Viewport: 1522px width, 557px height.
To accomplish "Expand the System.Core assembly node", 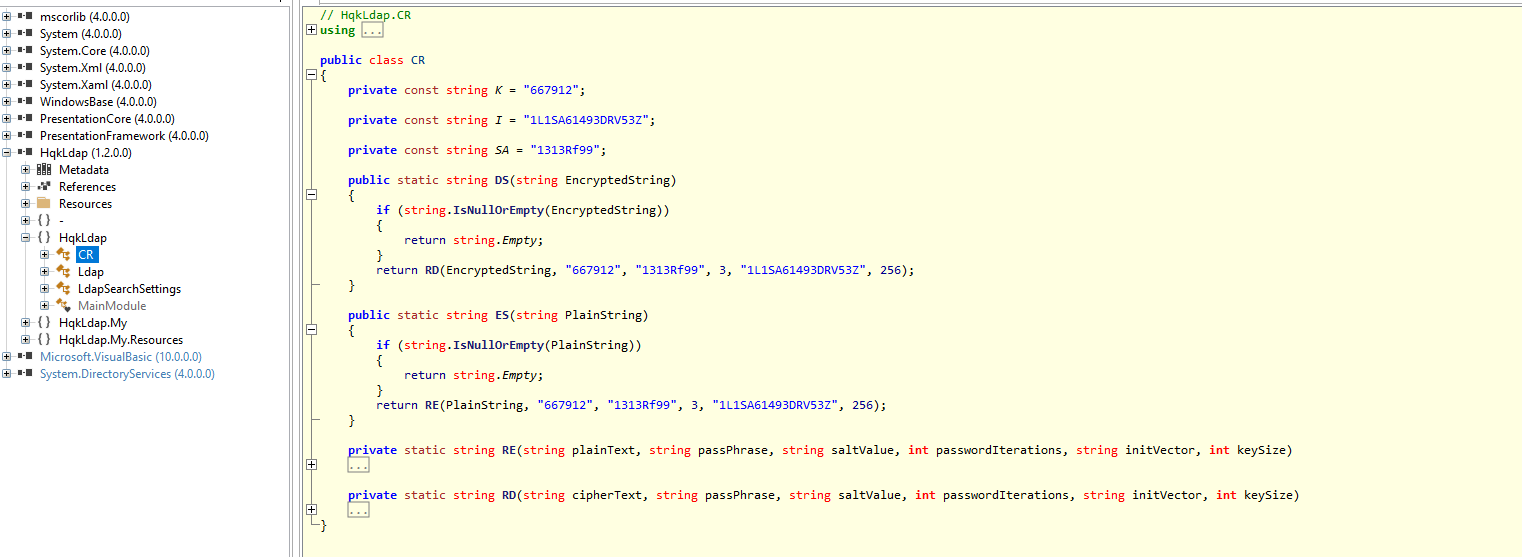I will click(x=7, y=51).
